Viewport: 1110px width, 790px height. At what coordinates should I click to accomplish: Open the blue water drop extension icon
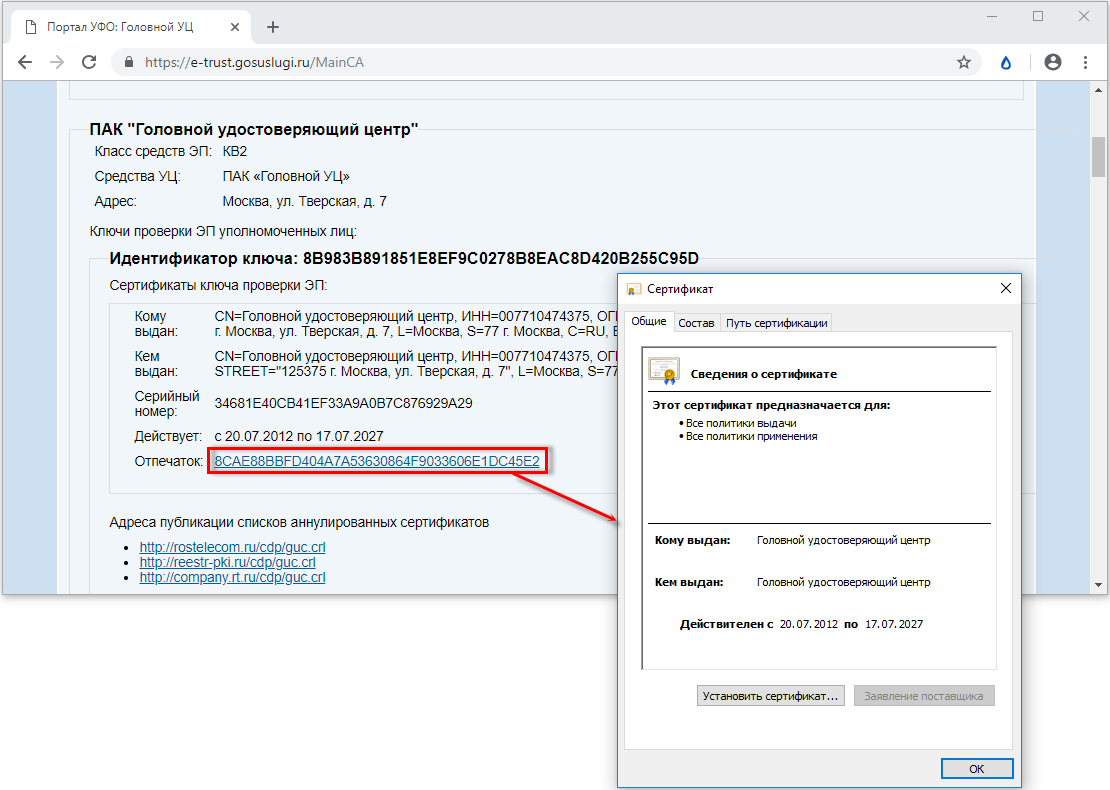point(1005,63)
